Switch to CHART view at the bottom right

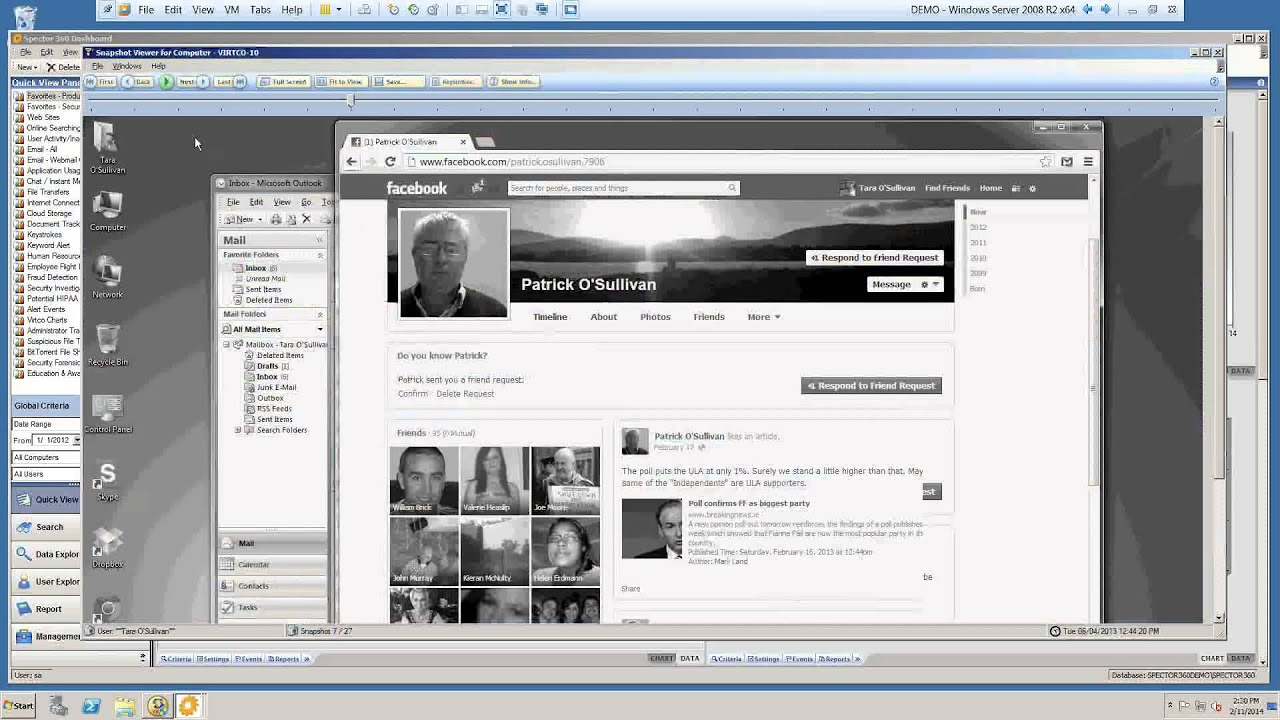point(1212,658)
